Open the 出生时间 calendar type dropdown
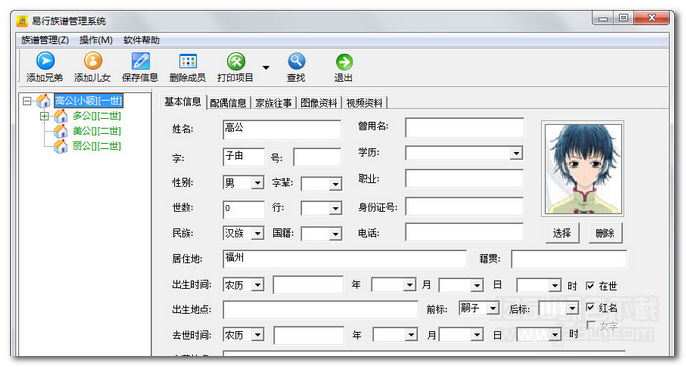The image size is (686, 367). [x=258, y=285]
